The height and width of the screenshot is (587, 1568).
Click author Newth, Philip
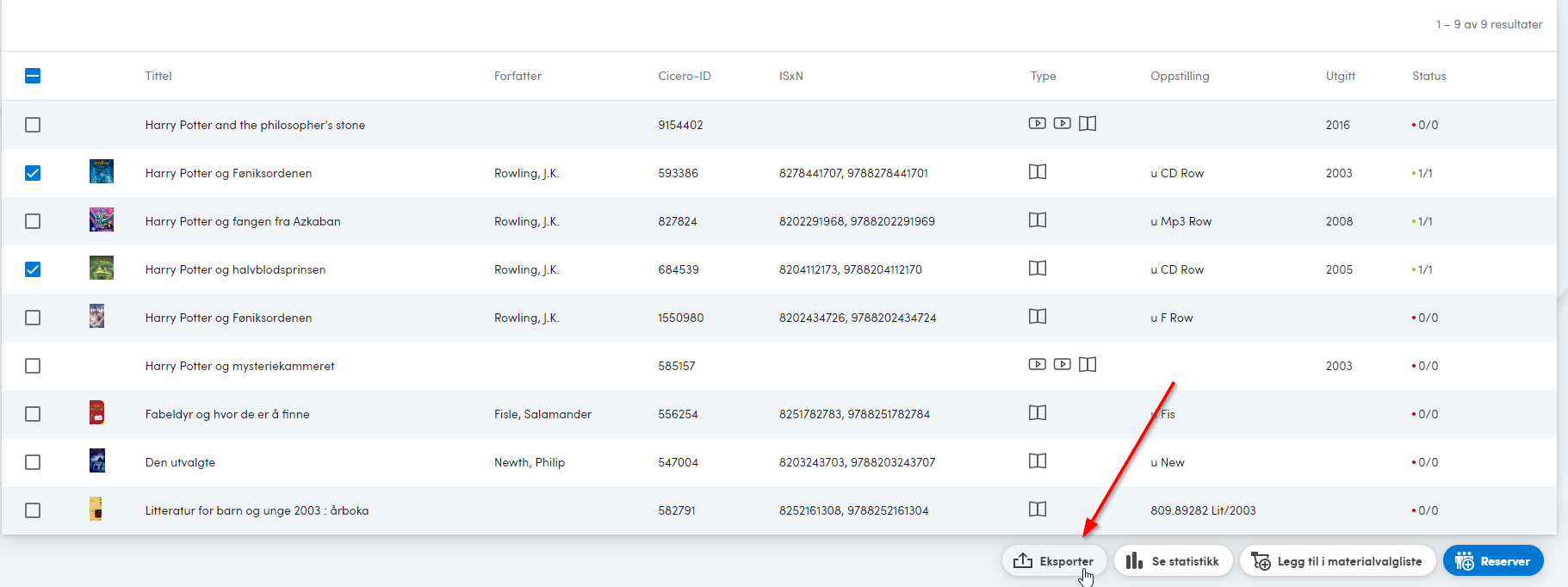click(x=530, y=462)
